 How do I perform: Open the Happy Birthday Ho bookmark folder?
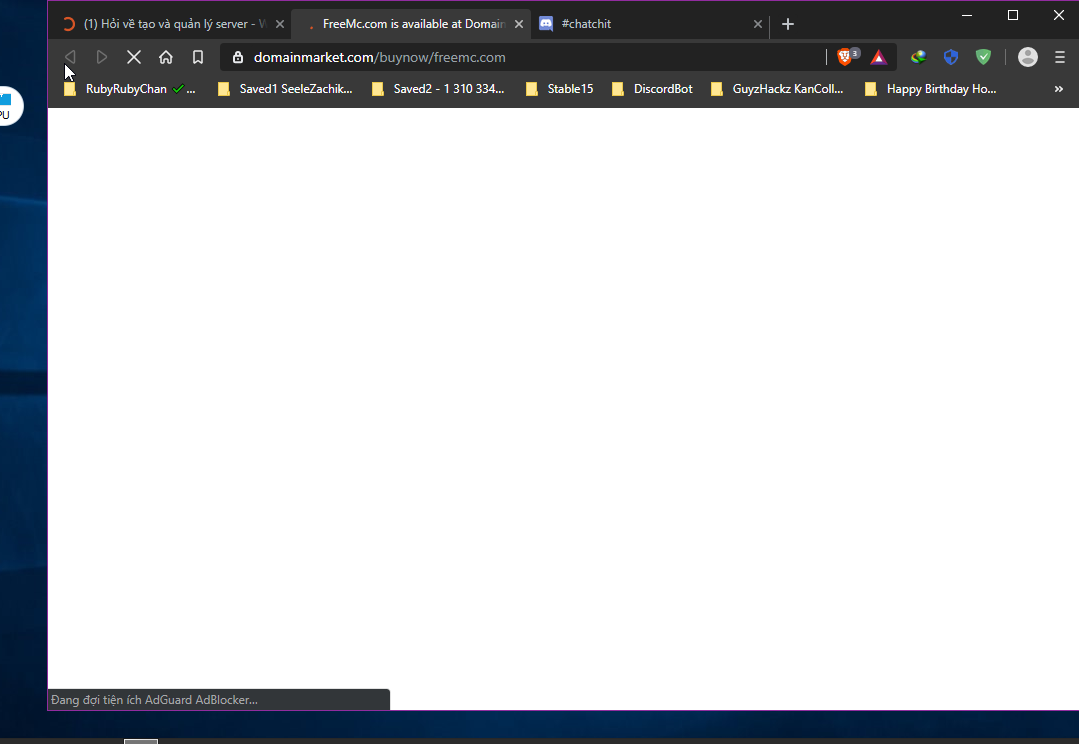pos(931,89)
